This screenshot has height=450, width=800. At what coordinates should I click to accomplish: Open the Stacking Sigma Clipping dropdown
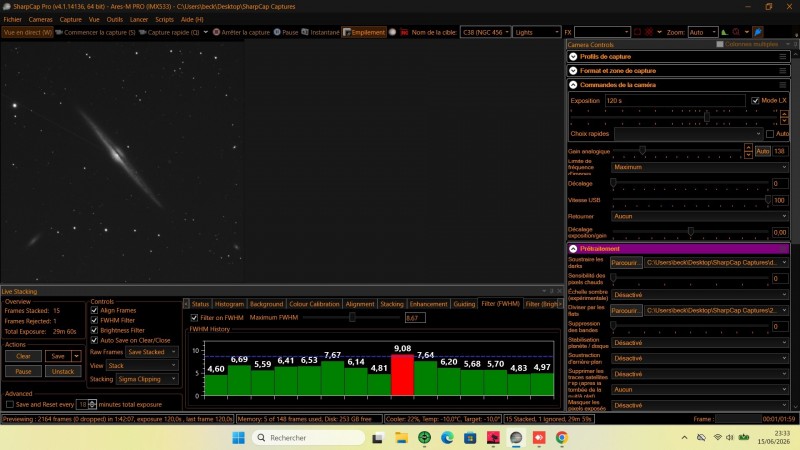tap(147, 379)
